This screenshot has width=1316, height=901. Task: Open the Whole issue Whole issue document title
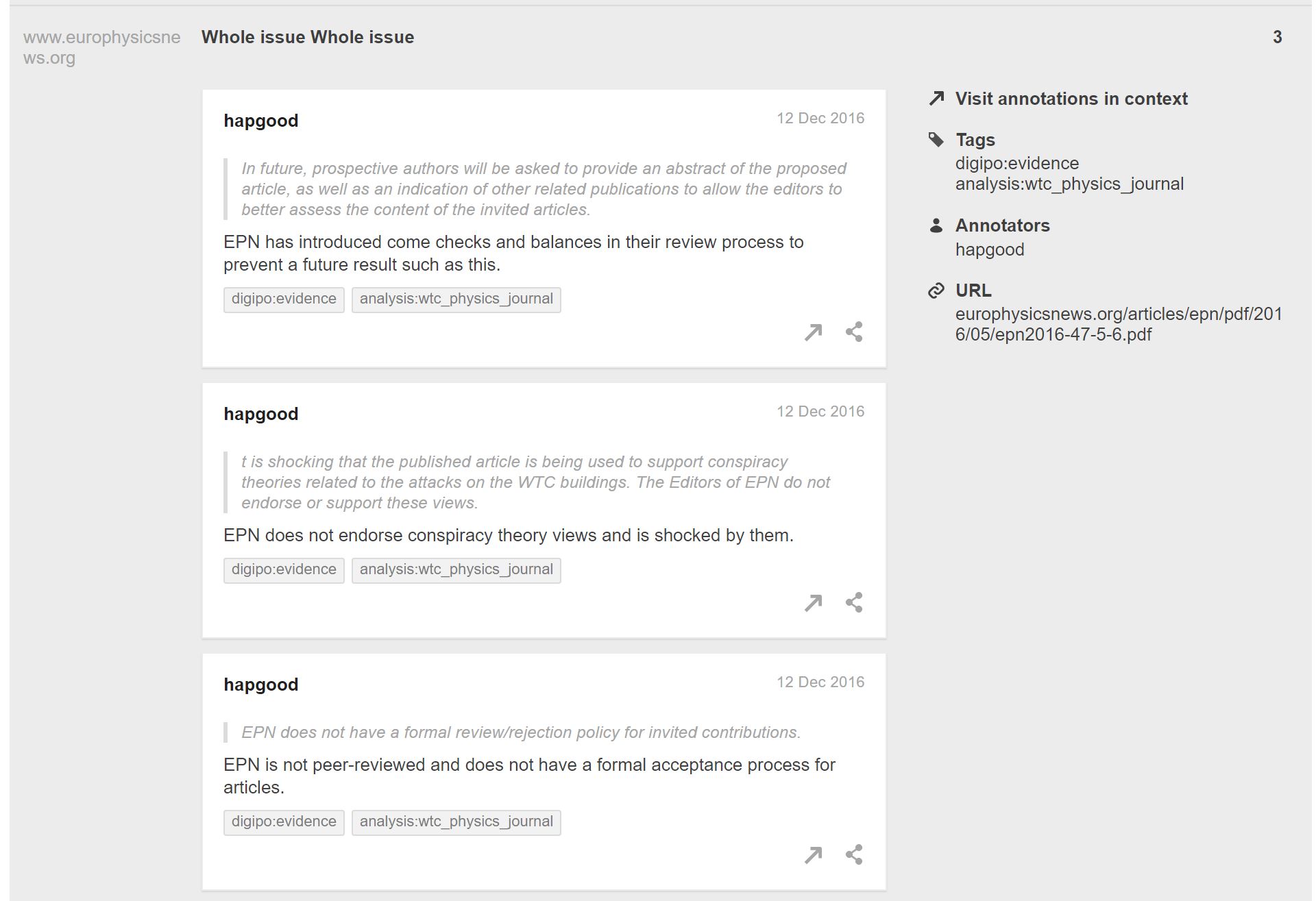pyautogui.click(x=308, y=38)
